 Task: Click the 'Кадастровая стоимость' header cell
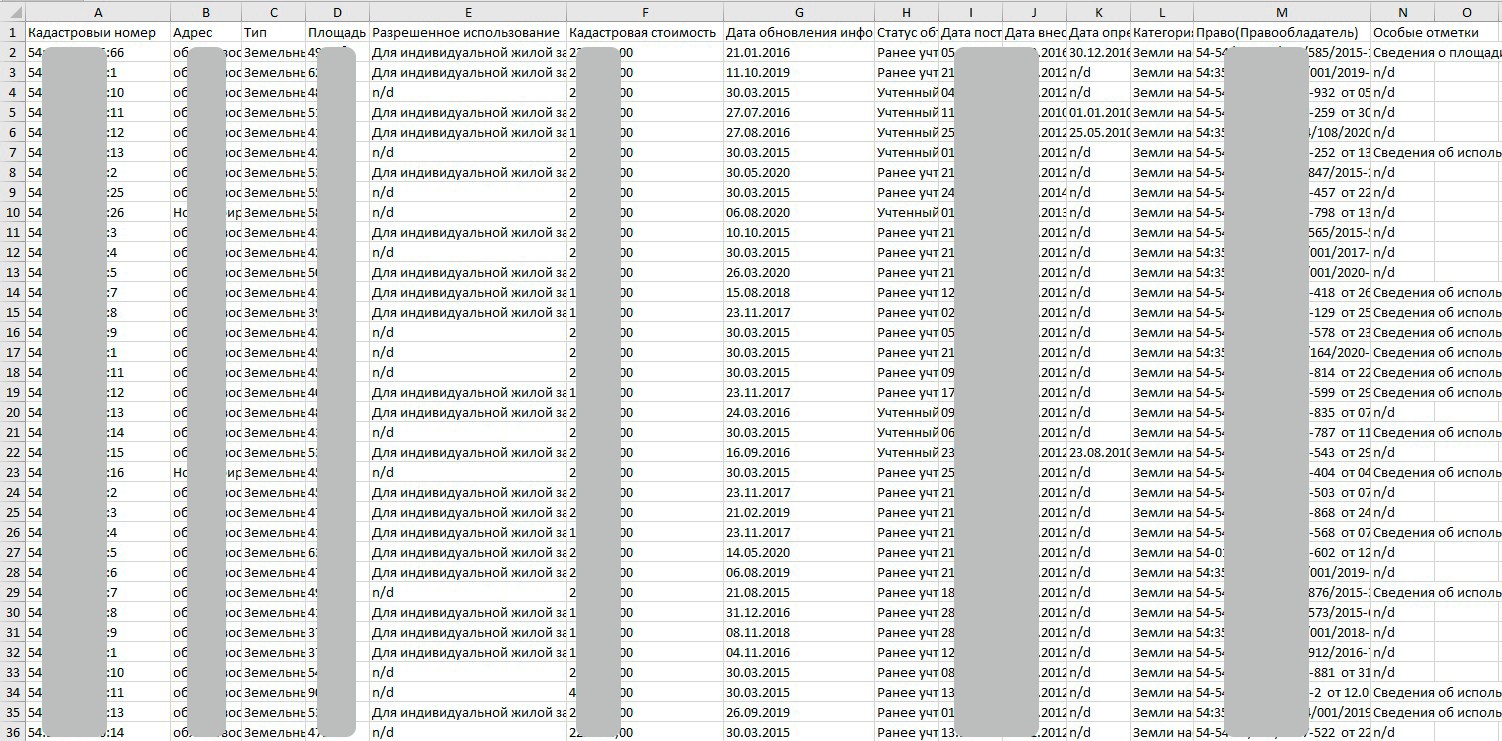pyautogui.click(x=645, y=32)
